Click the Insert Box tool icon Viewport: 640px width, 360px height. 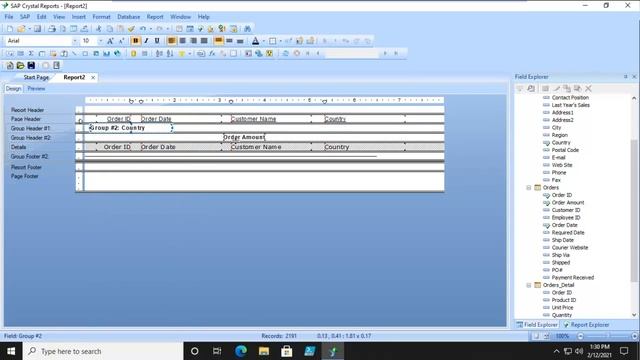click(x=85, y=53)
